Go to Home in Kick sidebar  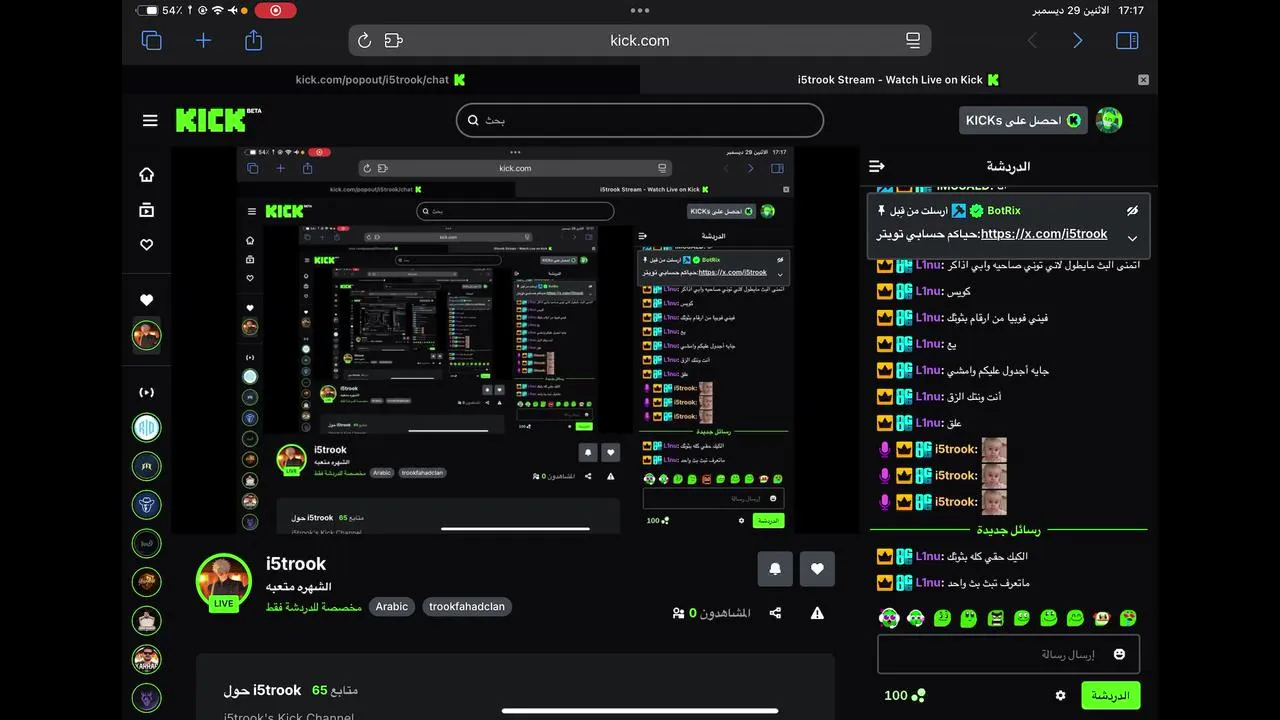point(147,174)
